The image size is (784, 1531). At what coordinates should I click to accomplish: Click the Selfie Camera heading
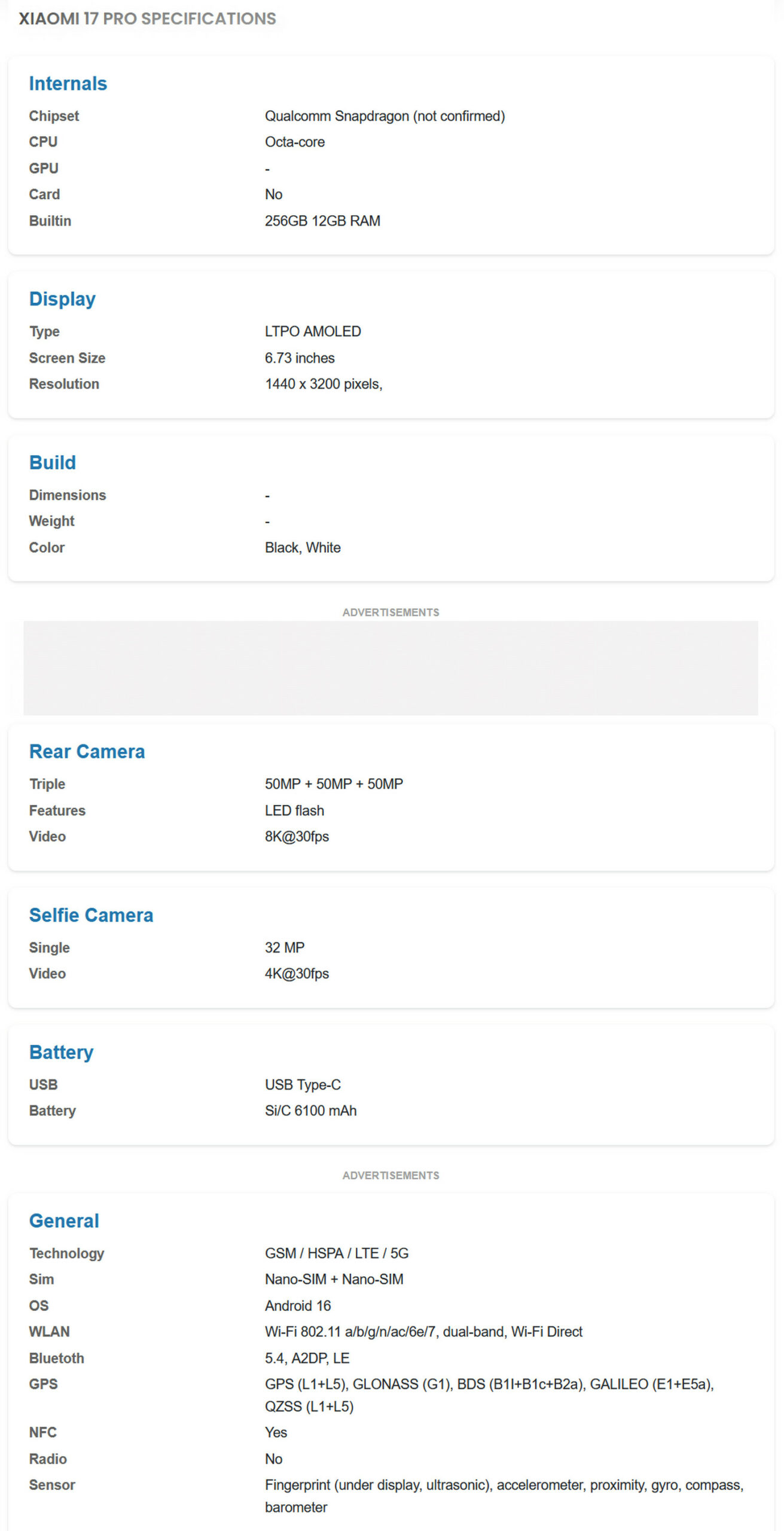tap(91, 915)
